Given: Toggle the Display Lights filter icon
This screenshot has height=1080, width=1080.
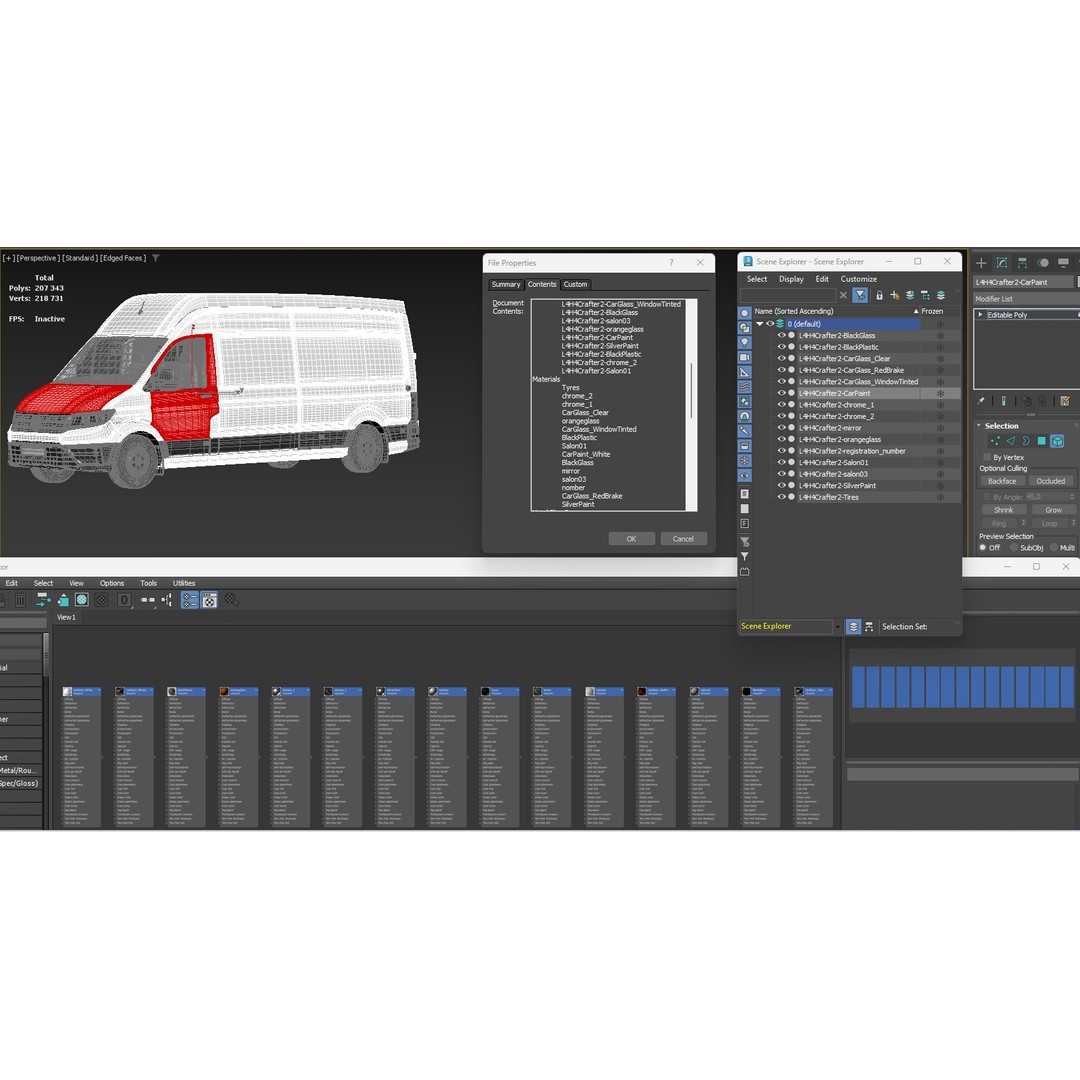Looking at the screenshot, I should pos(745,342).
